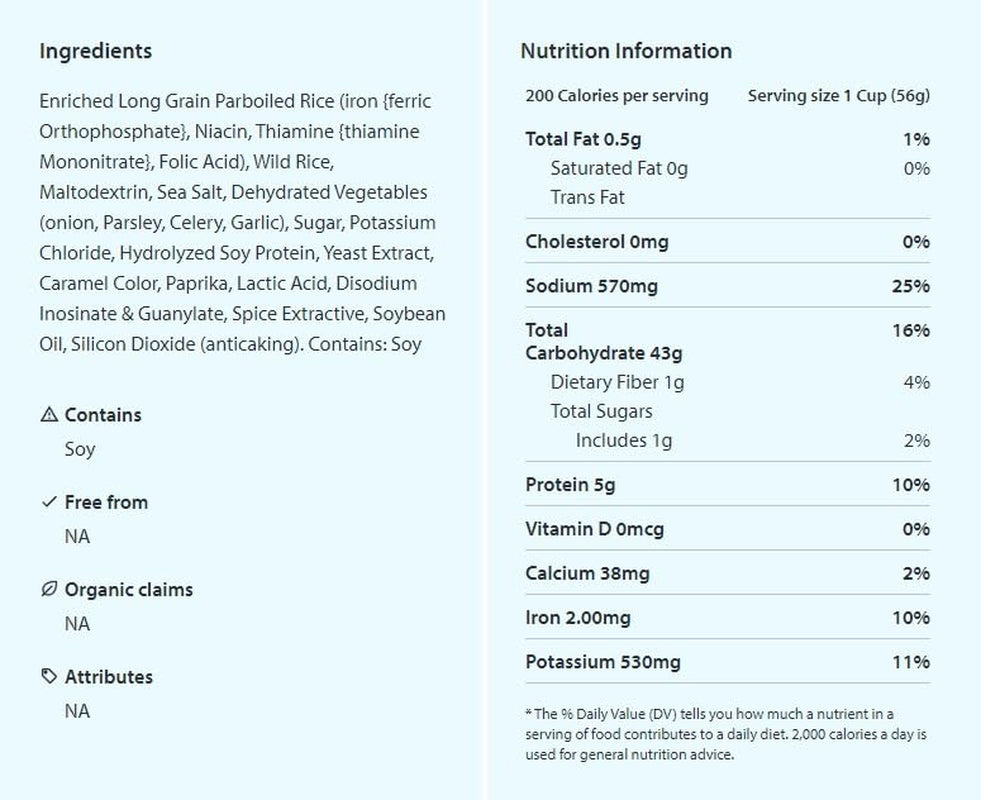The height and width of the screenshot is (800, 981).
Task: Click the tag icon beside Attributes
Action: click(49, 676)
